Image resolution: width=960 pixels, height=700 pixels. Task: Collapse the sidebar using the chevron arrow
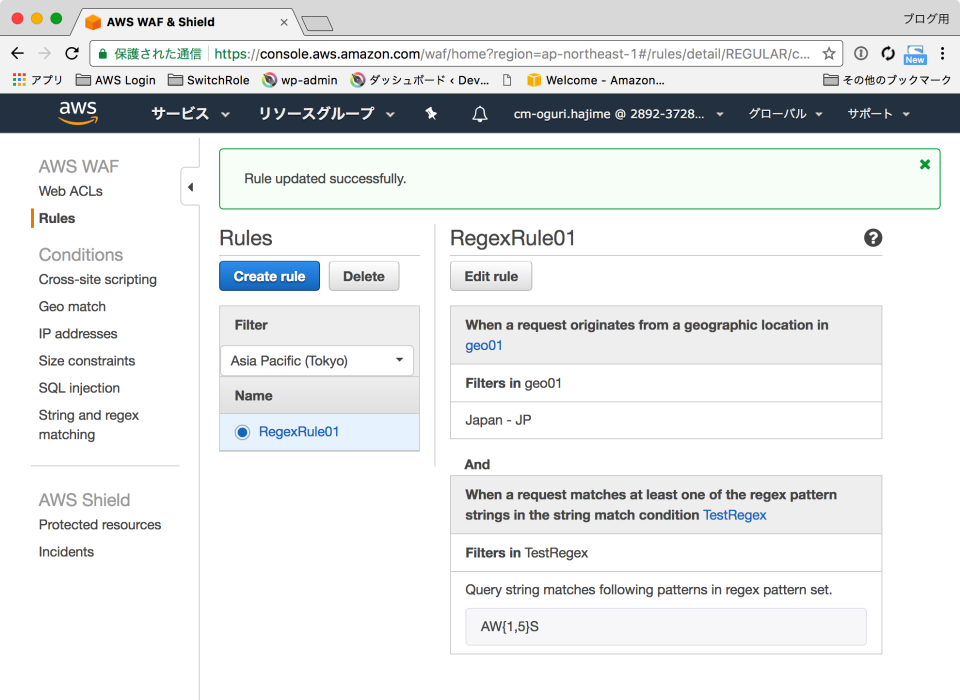coord(190,186)
